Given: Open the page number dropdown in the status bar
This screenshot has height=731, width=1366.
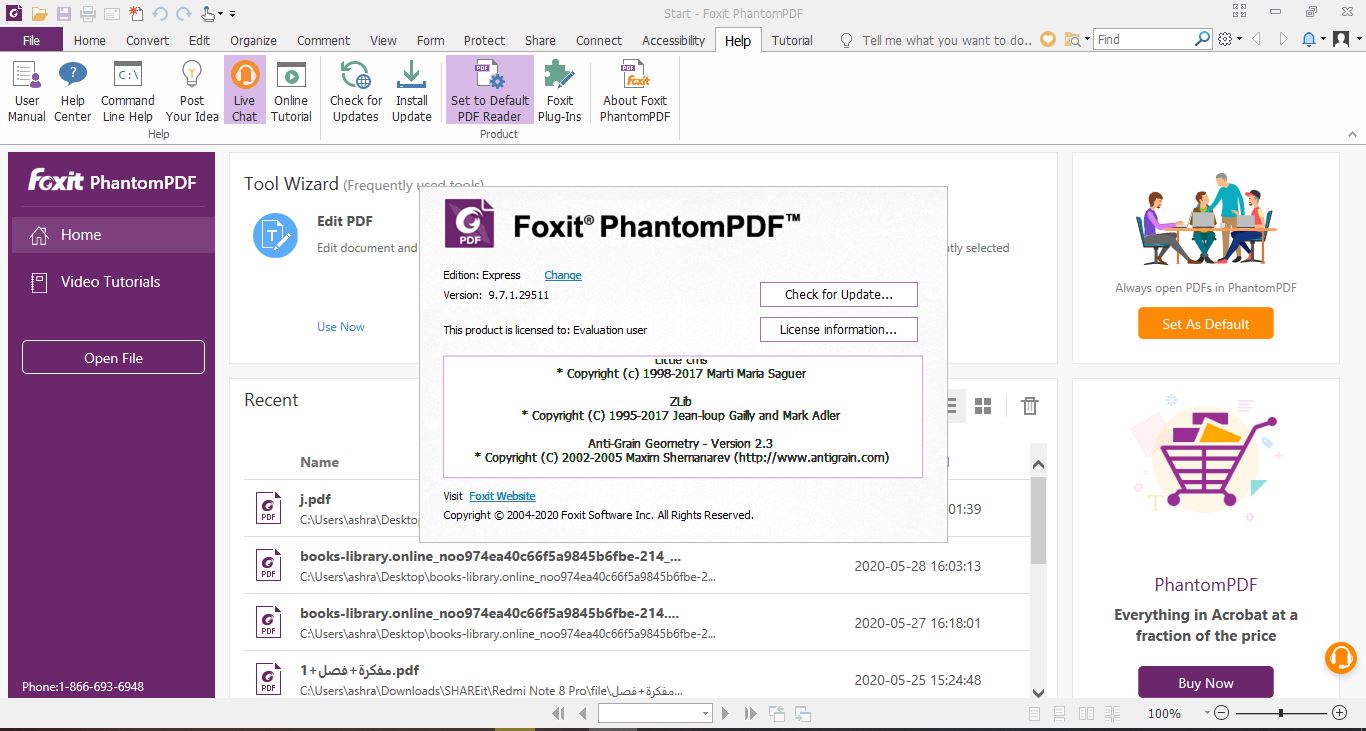Looking at the screenshot, I should 705,713.
